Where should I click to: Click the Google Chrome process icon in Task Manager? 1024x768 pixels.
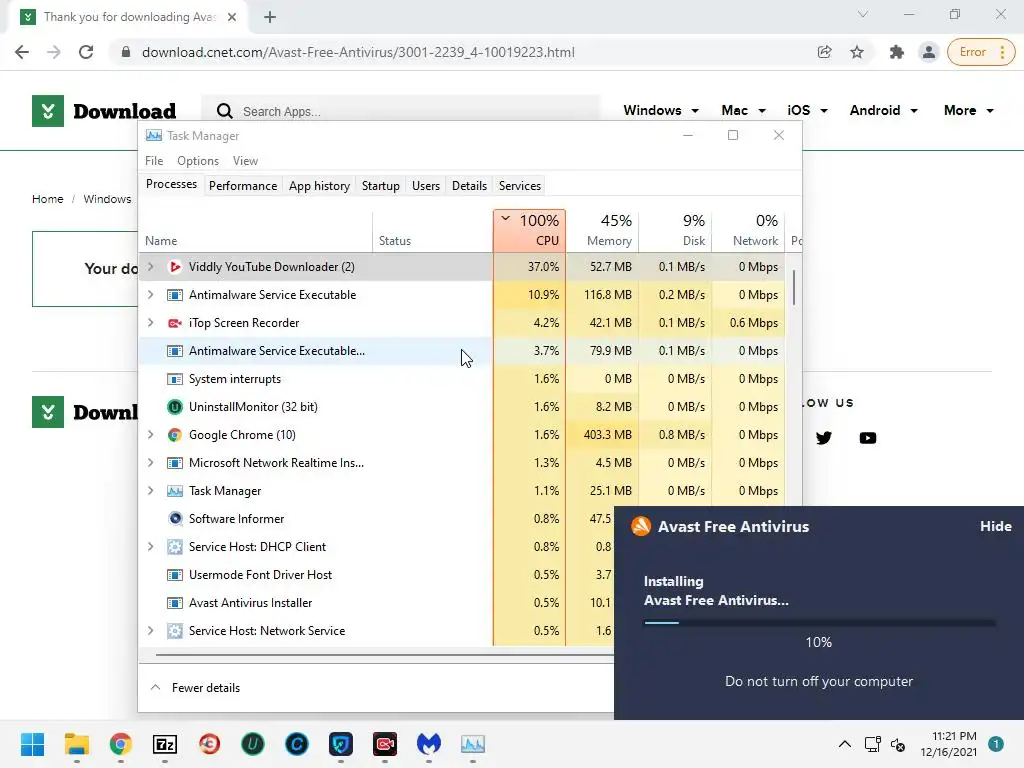pyautogui.click(x=174, y=435)
